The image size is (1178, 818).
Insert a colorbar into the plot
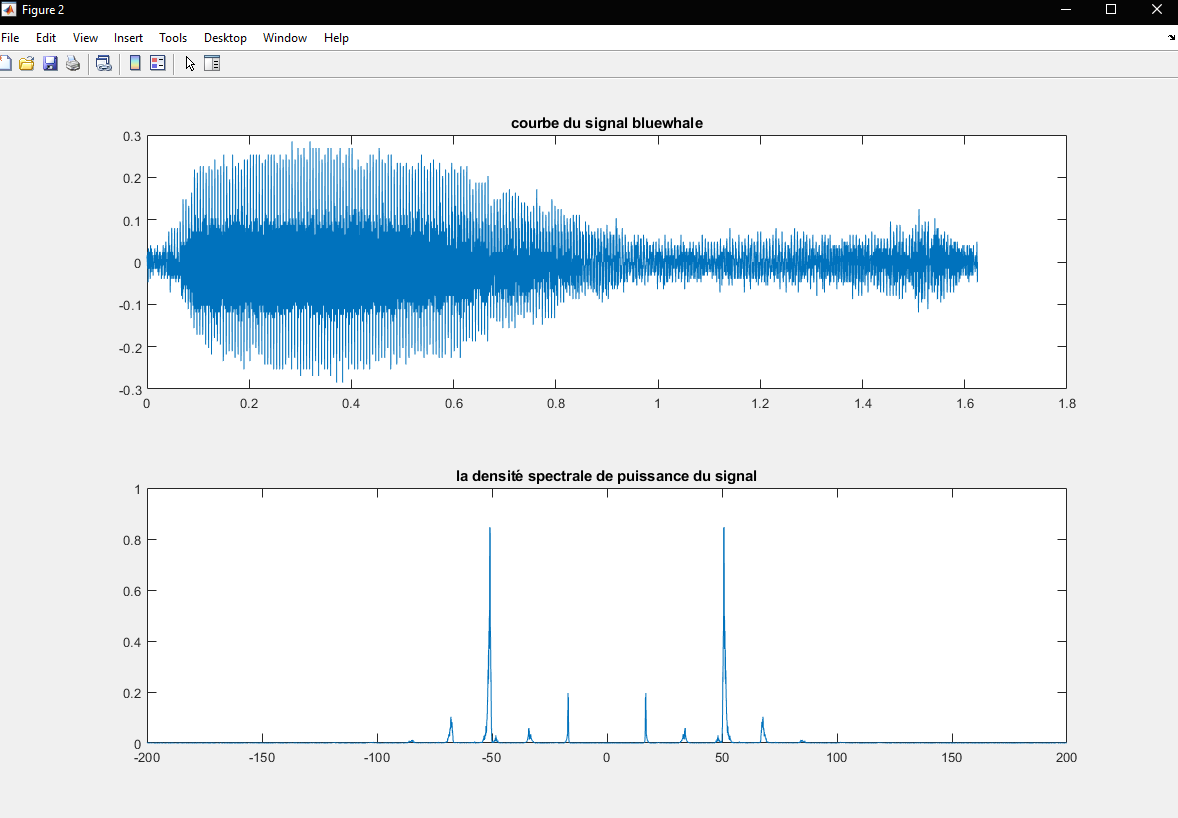point(135,62)
